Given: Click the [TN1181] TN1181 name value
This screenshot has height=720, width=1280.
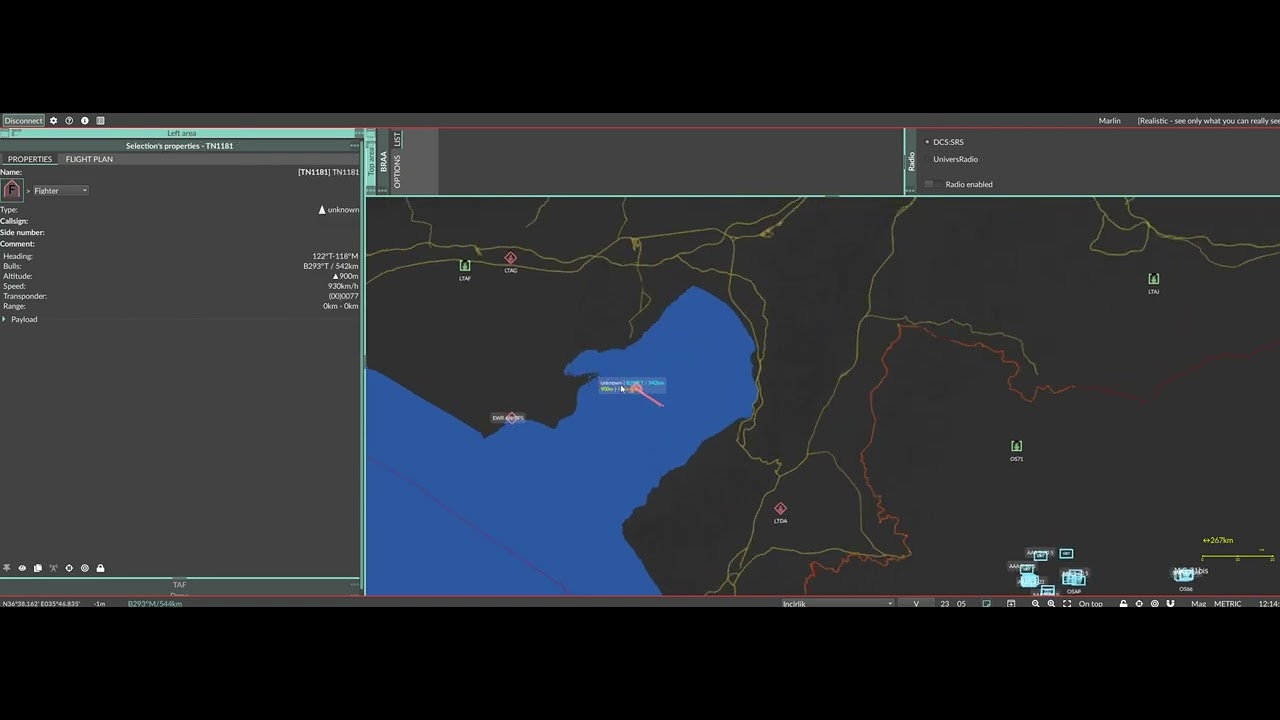Looking at the screenshot, I should (x=328, y=172).
